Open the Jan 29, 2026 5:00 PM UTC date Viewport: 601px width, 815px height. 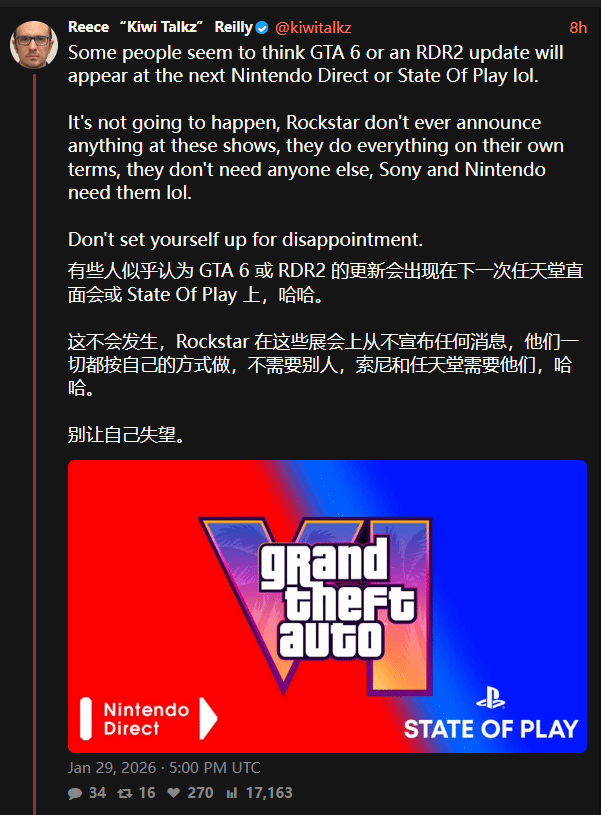pos(164,768)
